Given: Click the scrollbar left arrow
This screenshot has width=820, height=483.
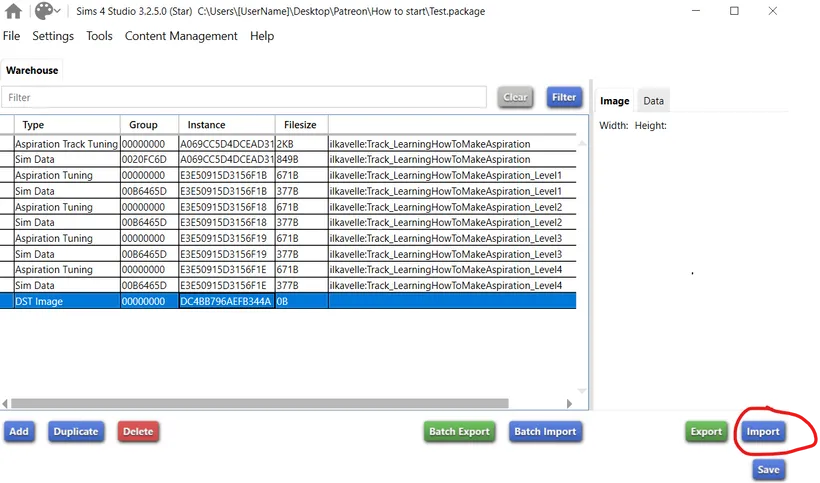Looking at the screenshot, I should point(5,404).
